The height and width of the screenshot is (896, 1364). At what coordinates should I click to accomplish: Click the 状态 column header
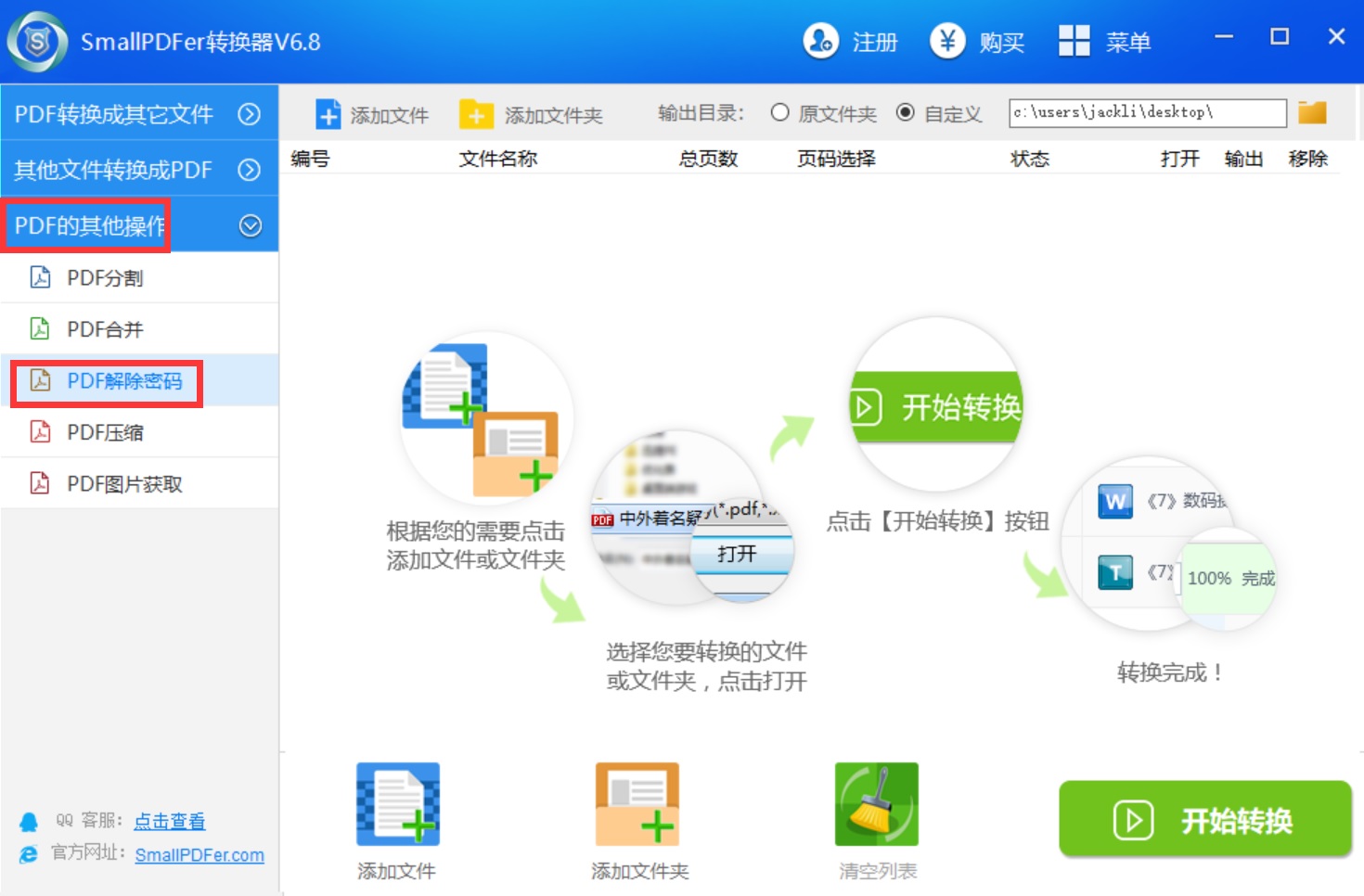[x=1030, y=159]
